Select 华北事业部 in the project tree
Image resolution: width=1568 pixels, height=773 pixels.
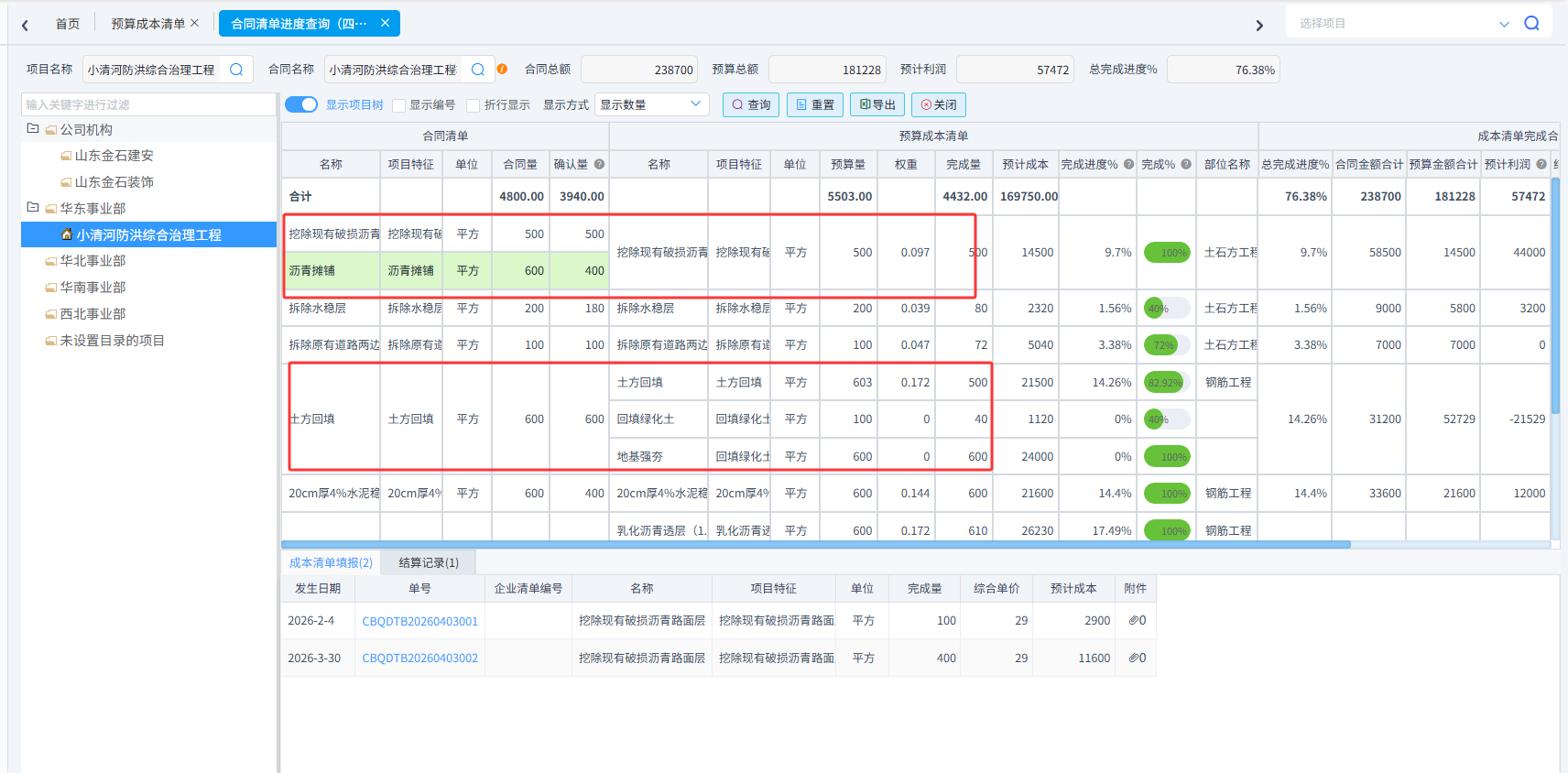(93, 261)
